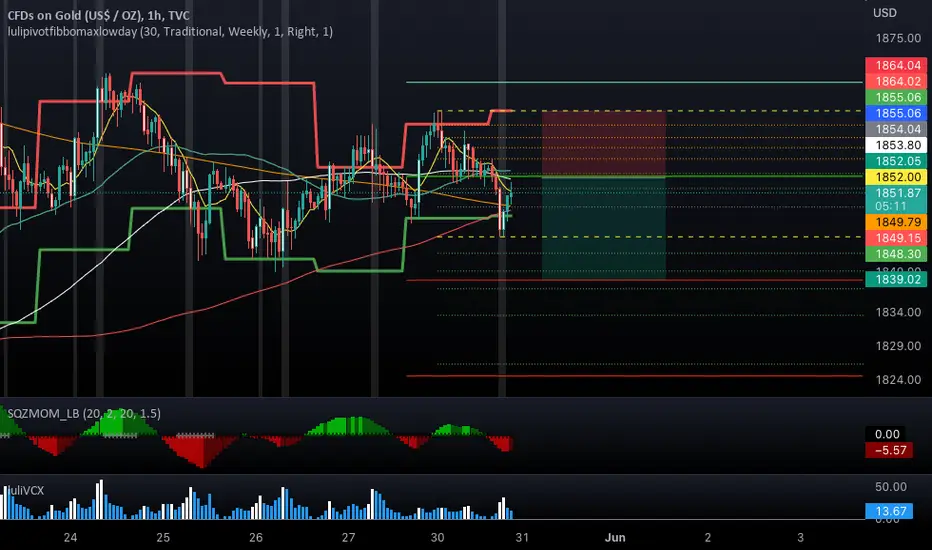Click date label 31 on time axis
Viewport: 932px width, 550px height.
[x=522, y=538]
